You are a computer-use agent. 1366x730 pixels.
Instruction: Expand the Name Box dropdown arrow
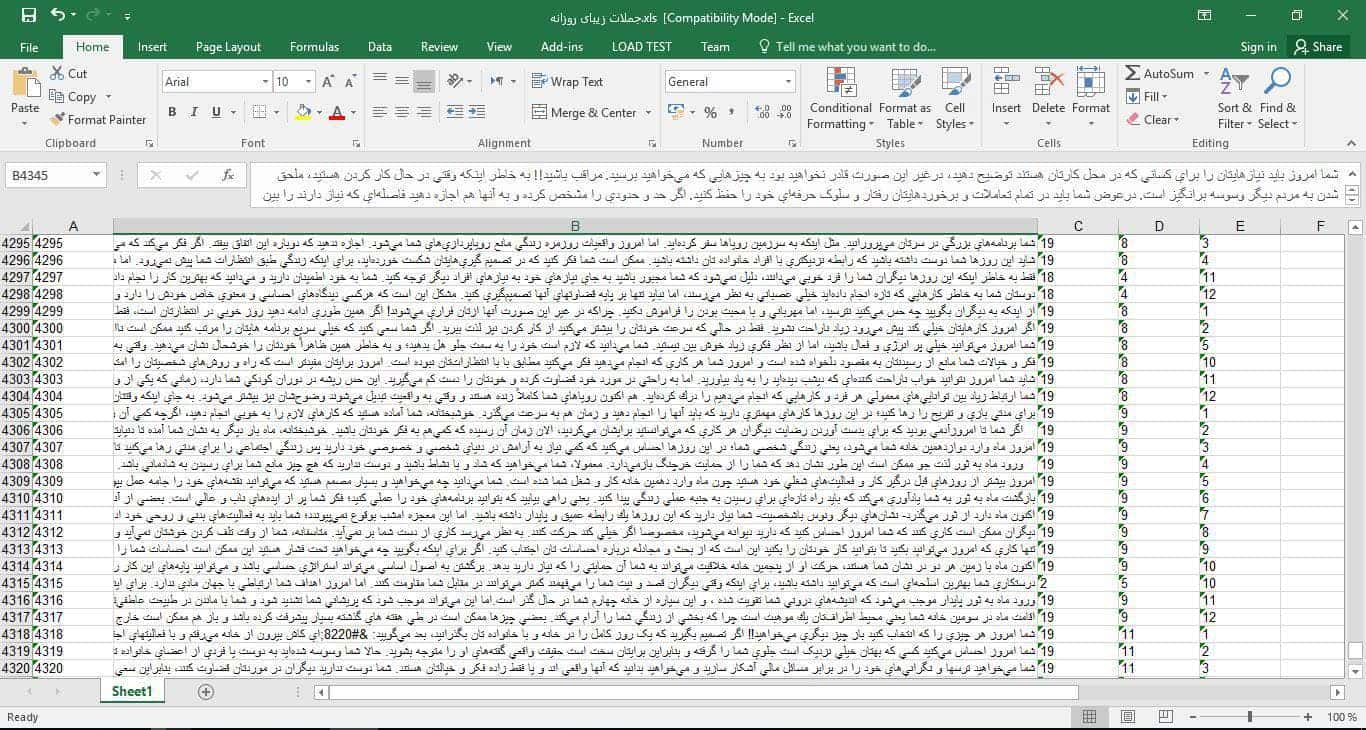(96, 175)
